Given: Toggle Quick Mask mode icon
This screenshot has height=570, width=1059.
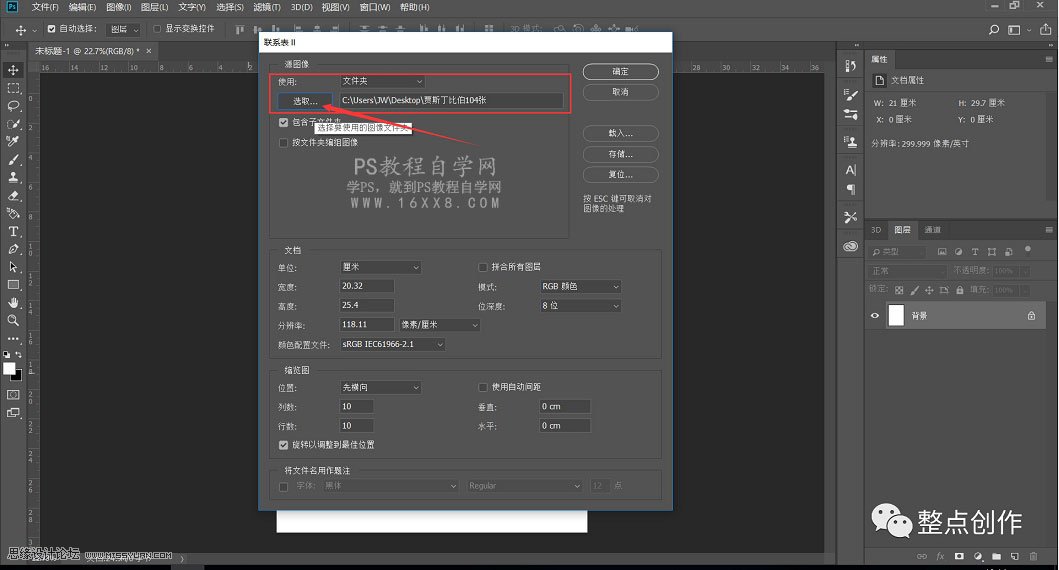Looking at the screenshot, I should tap(13, 394).
